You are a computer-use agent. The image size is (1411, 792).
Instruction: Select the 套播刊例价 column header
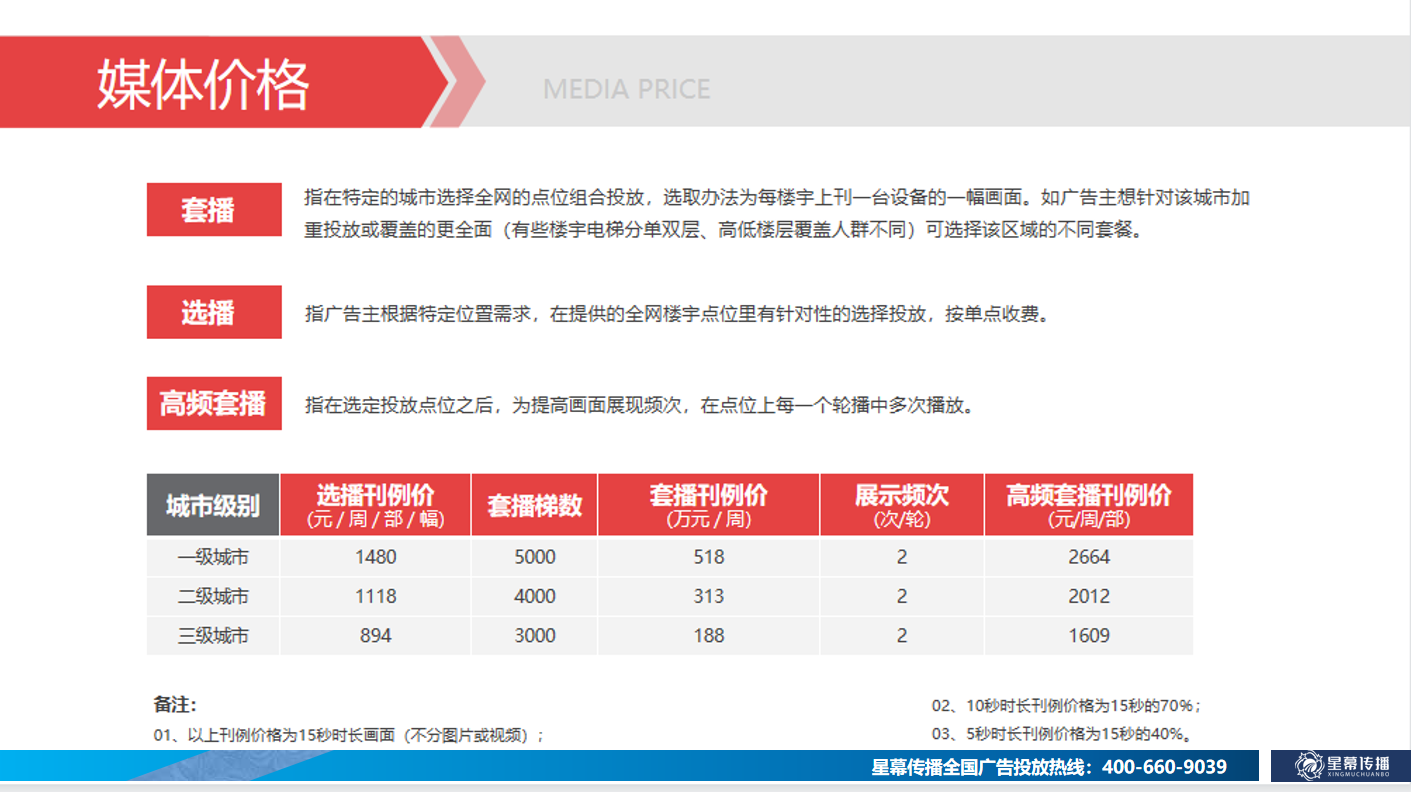point(708,505)
